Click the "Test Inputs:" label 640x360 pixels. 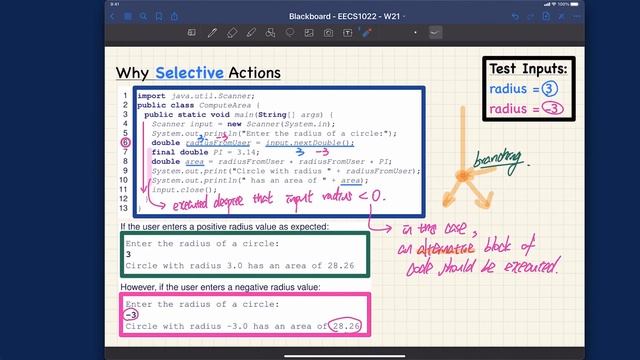[528, 69]
